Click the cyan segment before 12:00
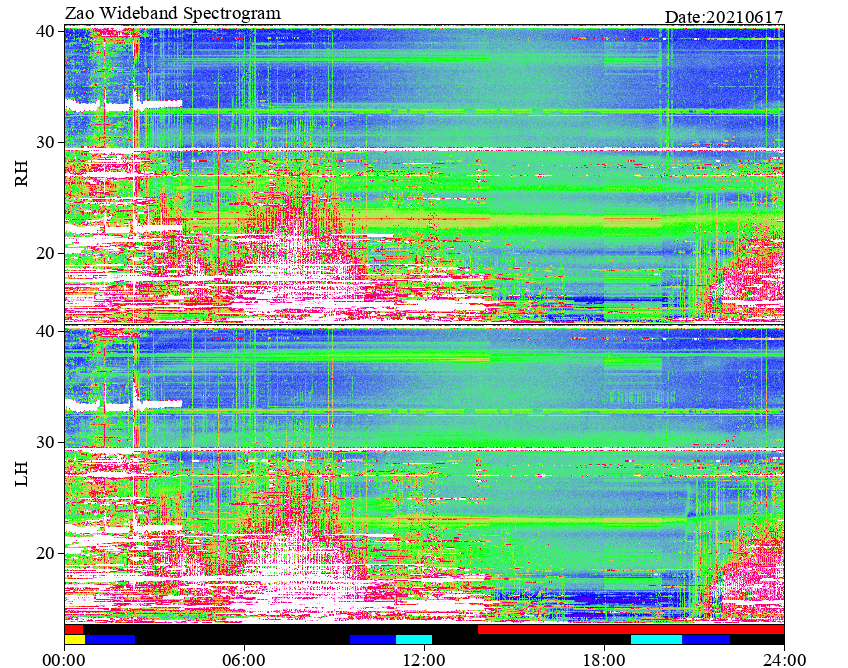 click(x=414, y=639)
